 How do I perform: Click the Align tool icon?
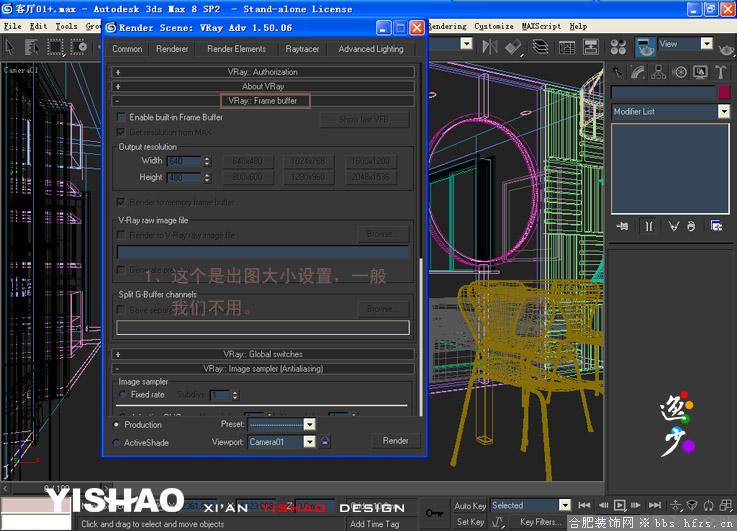click(x=513, y=47)
